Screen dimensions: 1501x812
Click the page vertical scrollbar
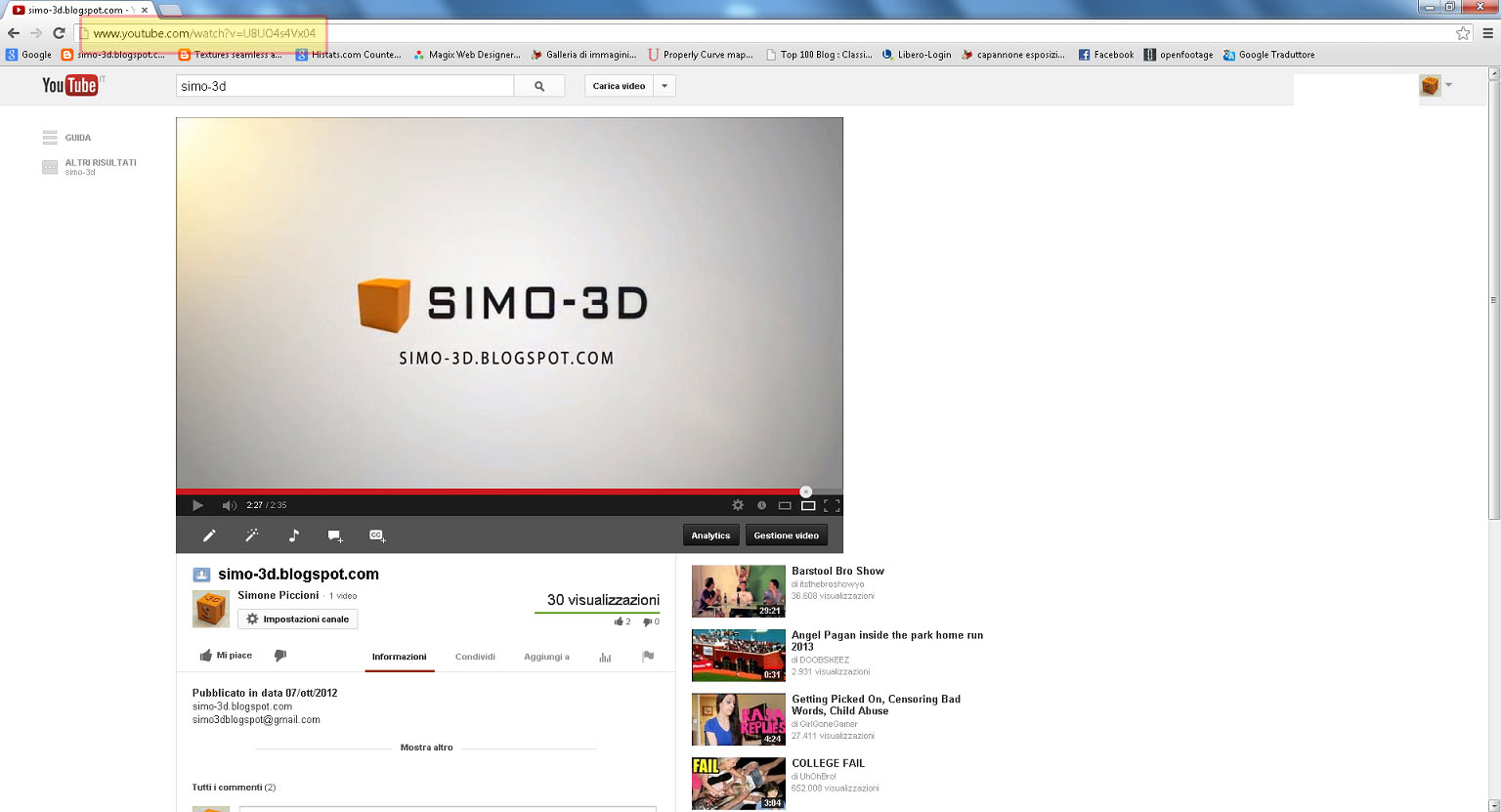click(x=1493, y=299)
